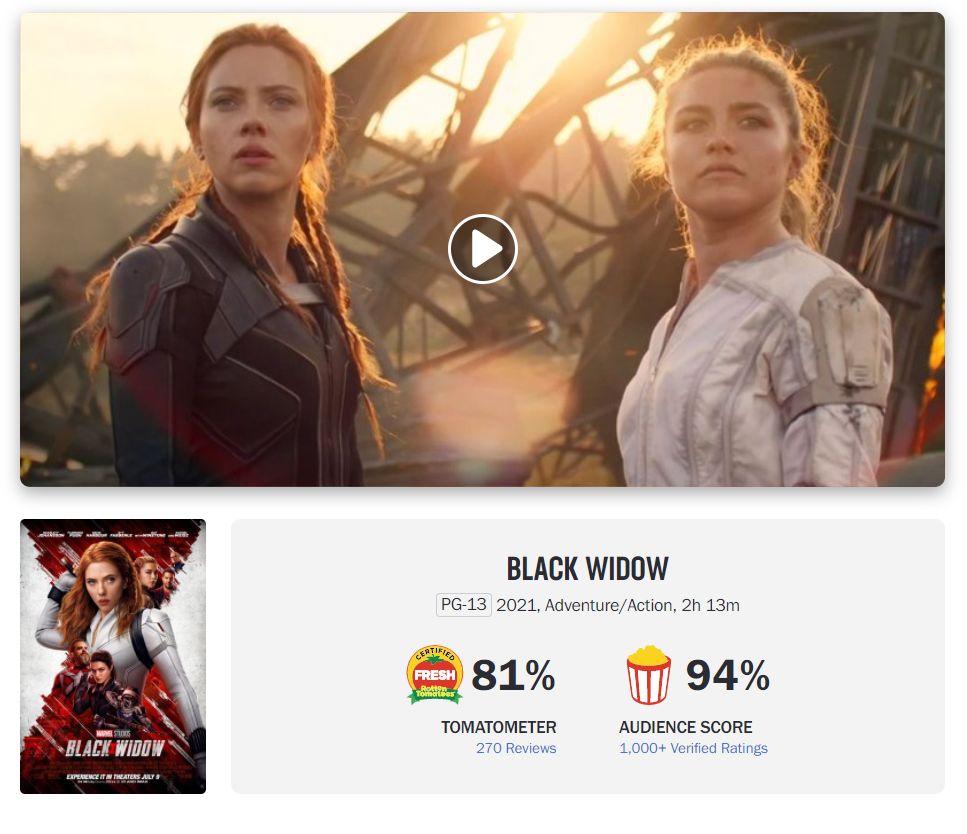This screenshot has width=967, height=834.
Task: Click the TOMATOMETER label
Action: tap(498, 727)
